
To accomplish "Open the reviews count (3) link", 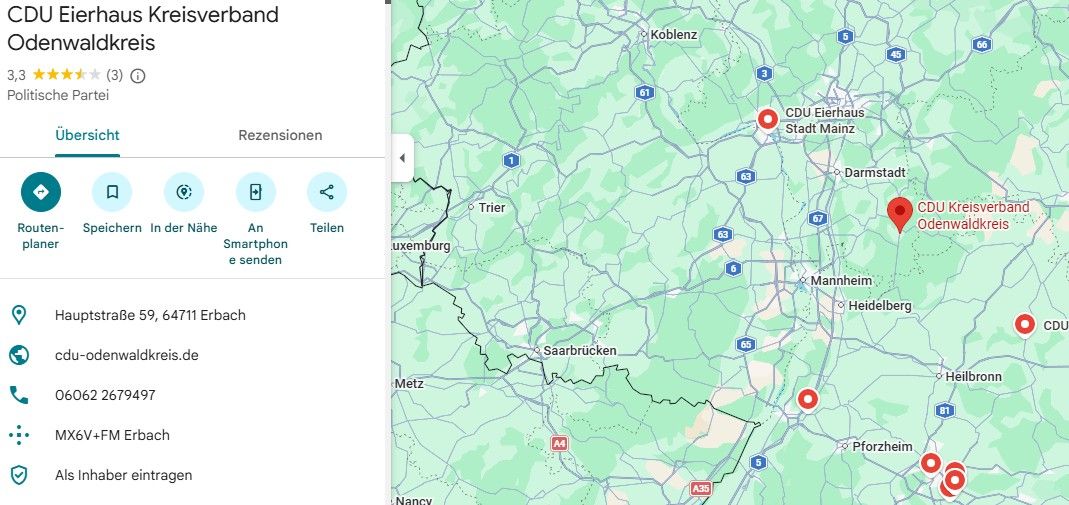I will (114, 75).
